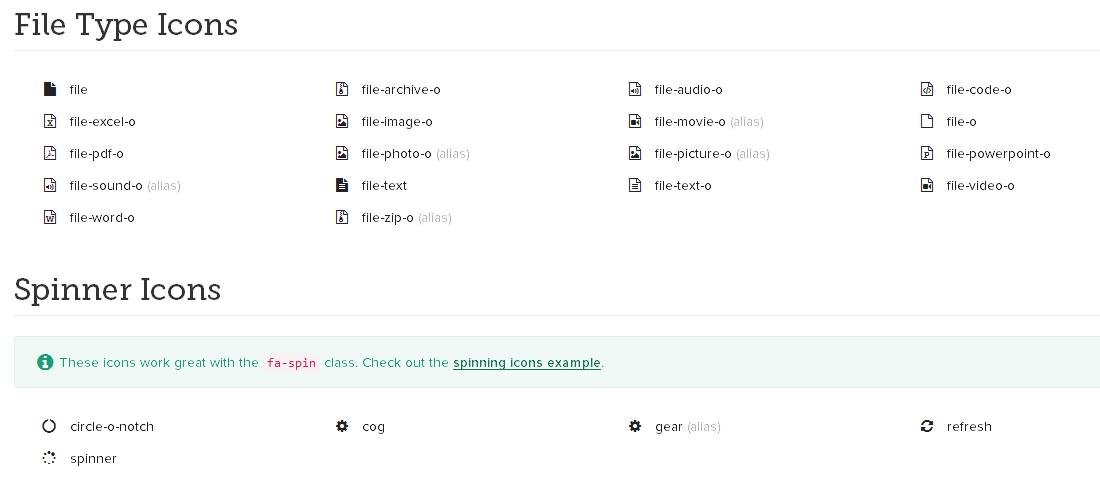Click the file-word-o icon
The image size is (1100, 495).
(50, 218)
